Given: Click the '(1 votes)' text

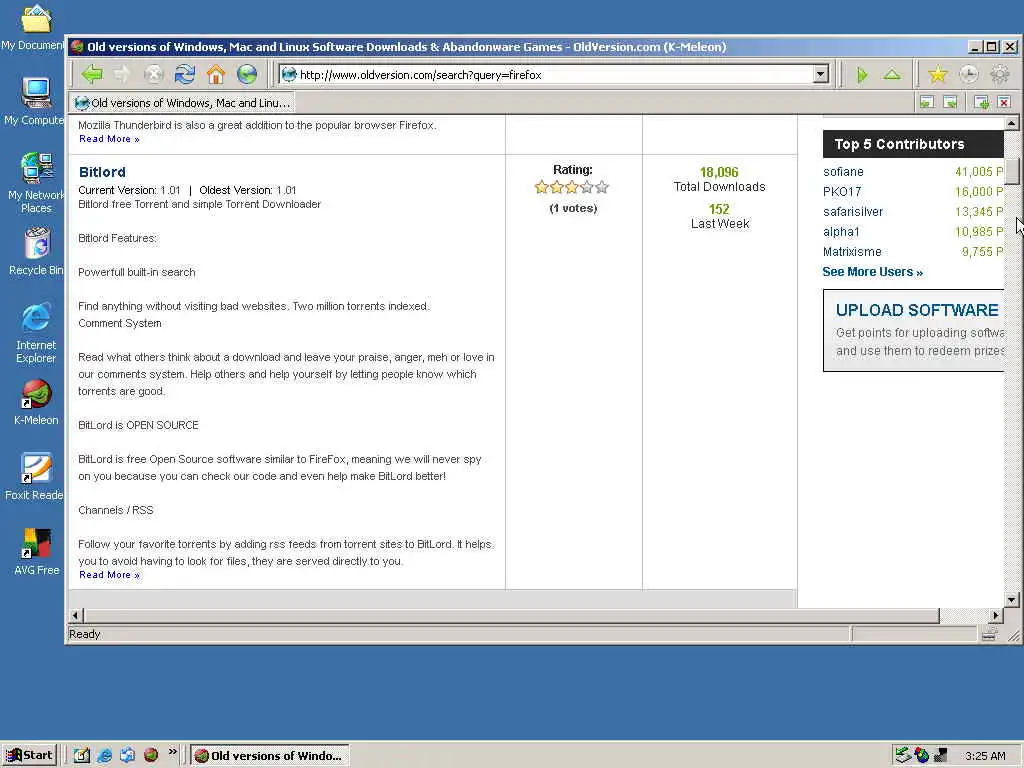Looking at the screenshot, I should click(573, 208).
